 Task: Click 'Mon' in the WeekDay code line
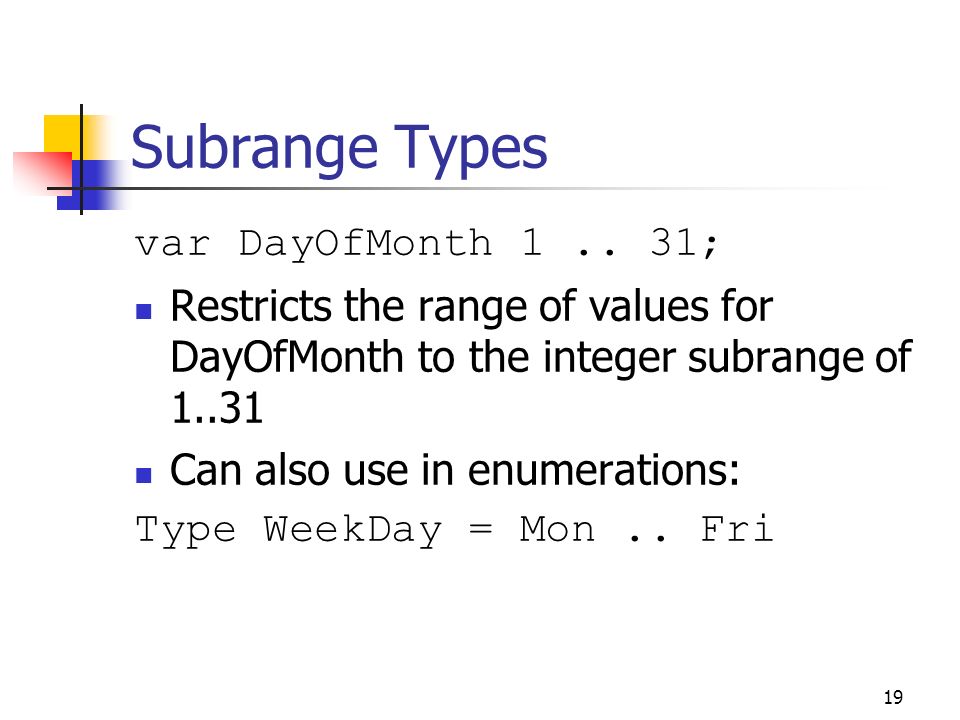tap(557, 529)
